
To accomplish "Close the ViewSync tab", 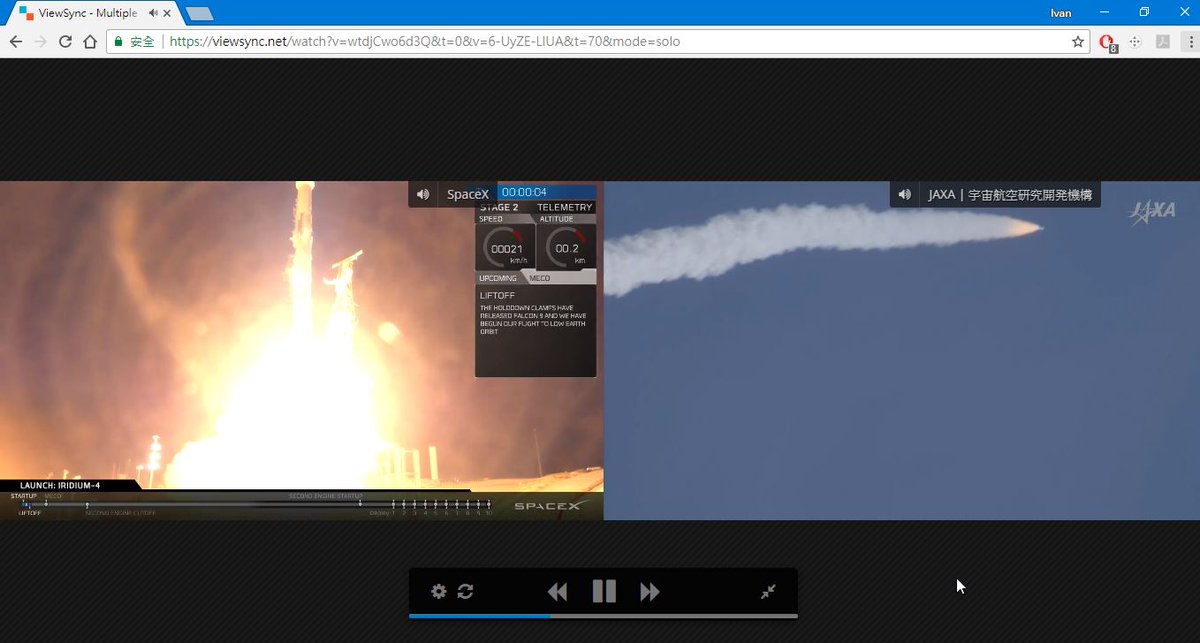I will [169, 13].
